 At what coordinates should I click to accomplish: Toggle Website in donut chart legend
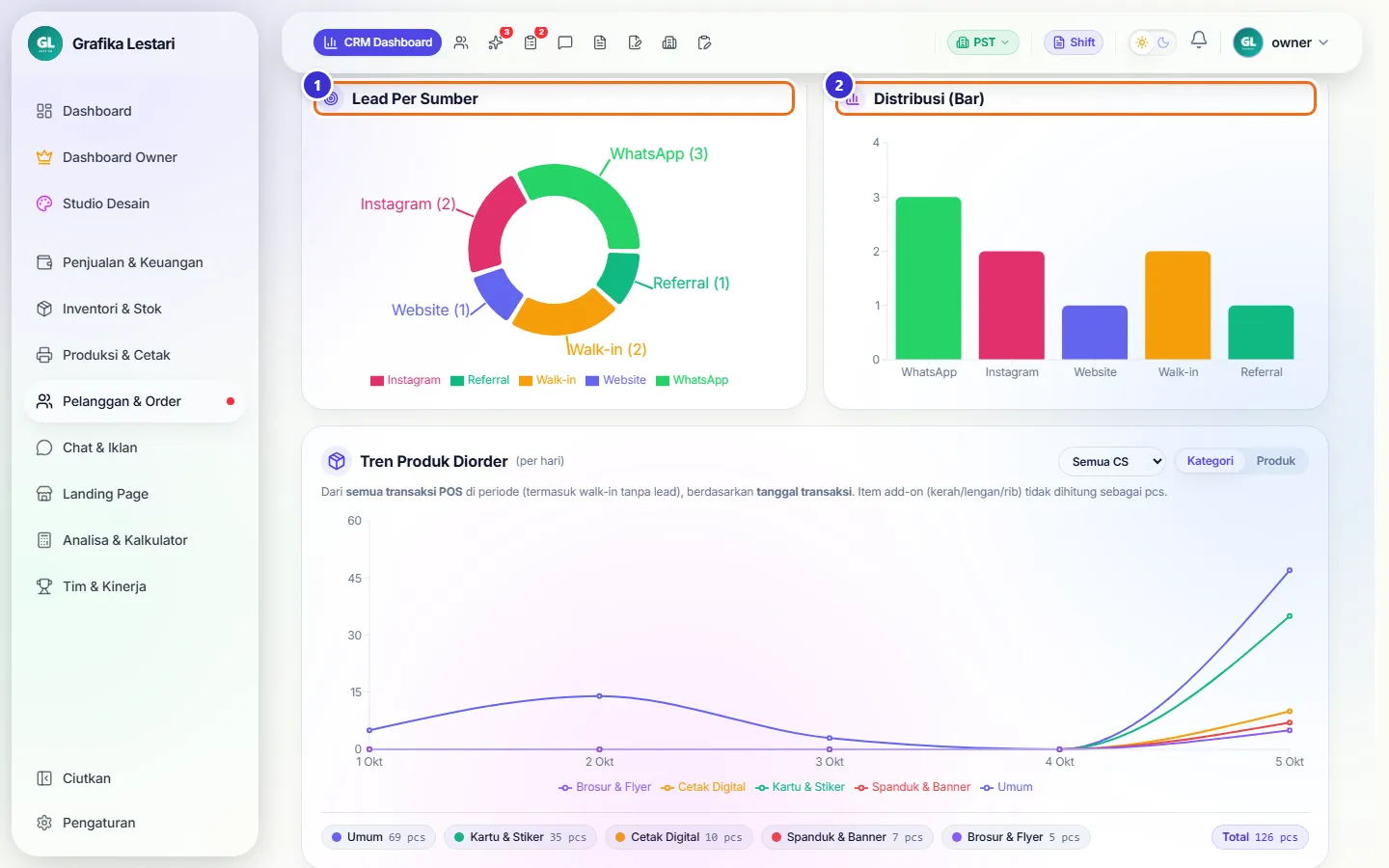pos(615,380)
